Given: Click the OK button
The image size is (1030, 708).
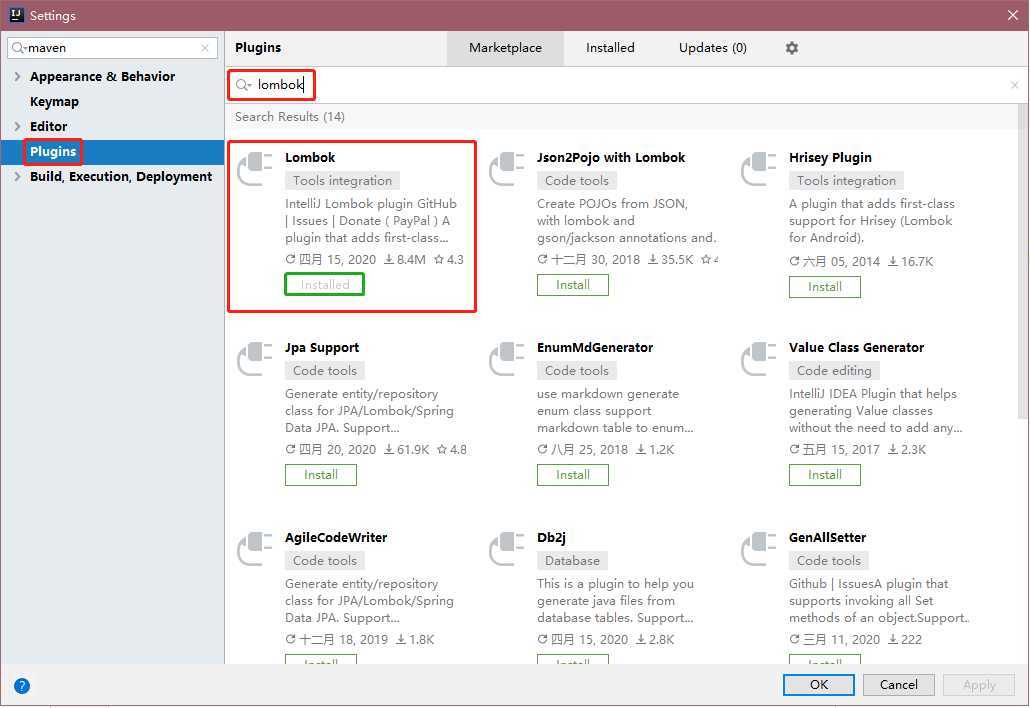Looking at the screenshot, I should (x=818, y=684).
